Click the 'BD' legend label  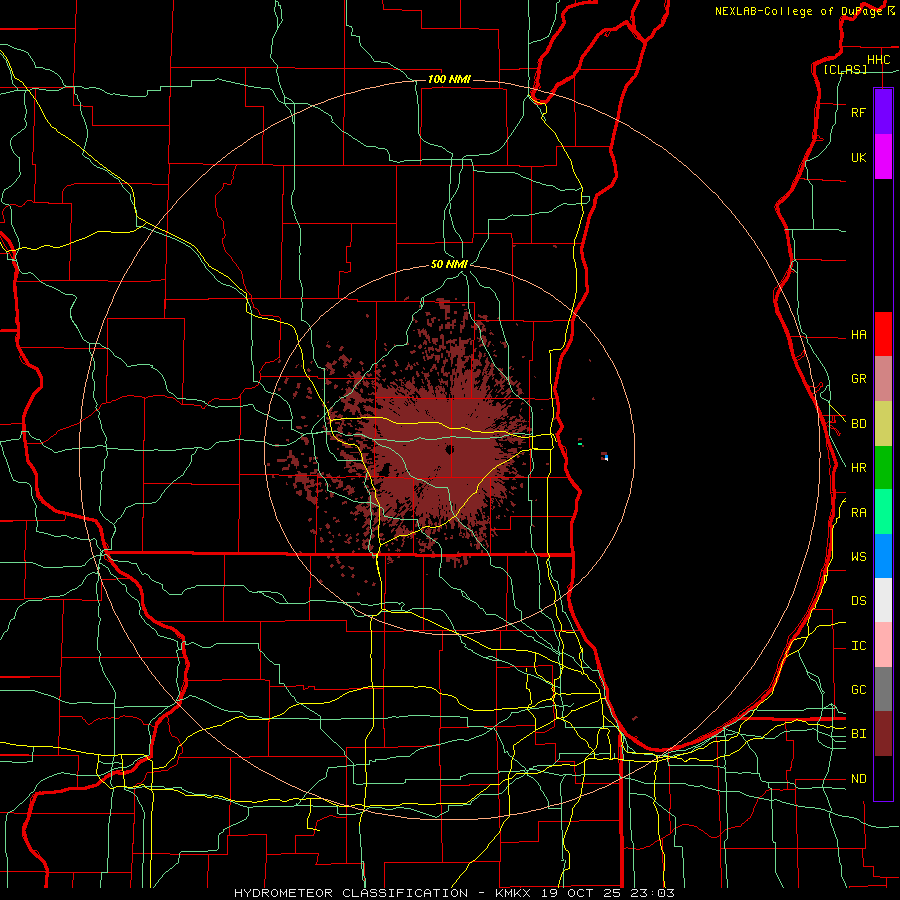858,424
